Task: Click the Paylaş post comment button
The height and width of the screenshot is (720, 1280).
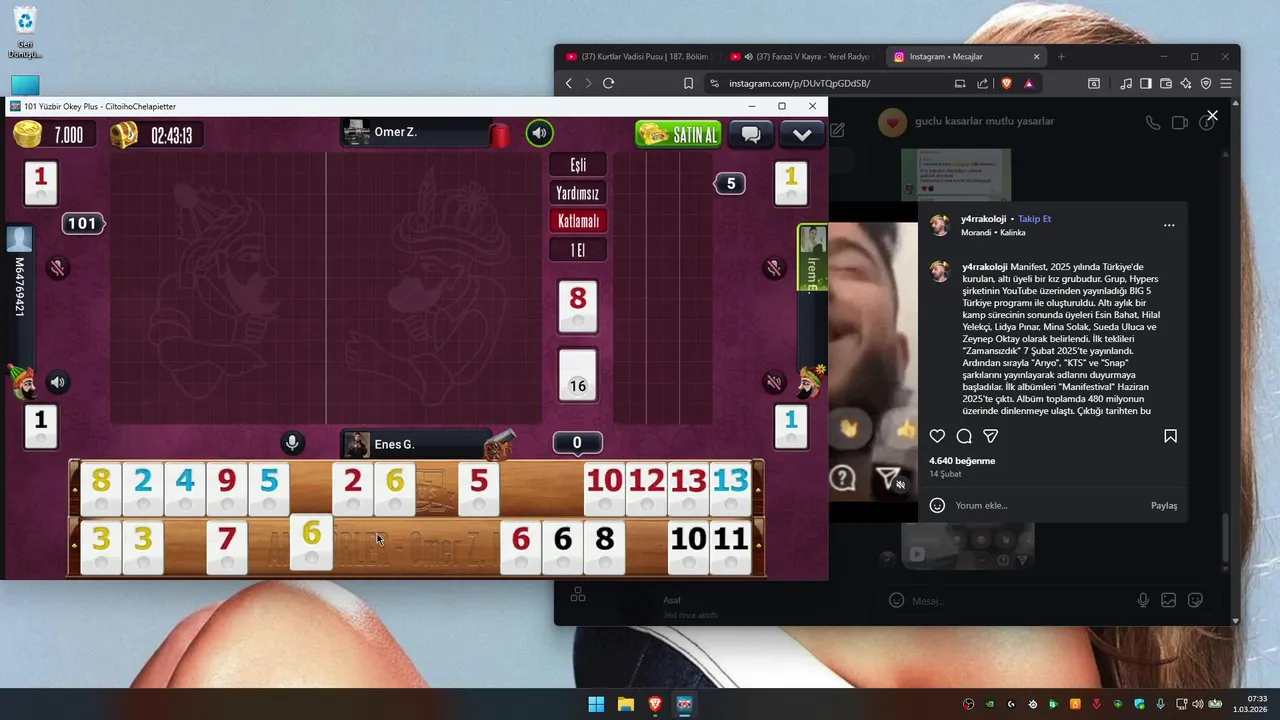Action: pos(1164,505)
